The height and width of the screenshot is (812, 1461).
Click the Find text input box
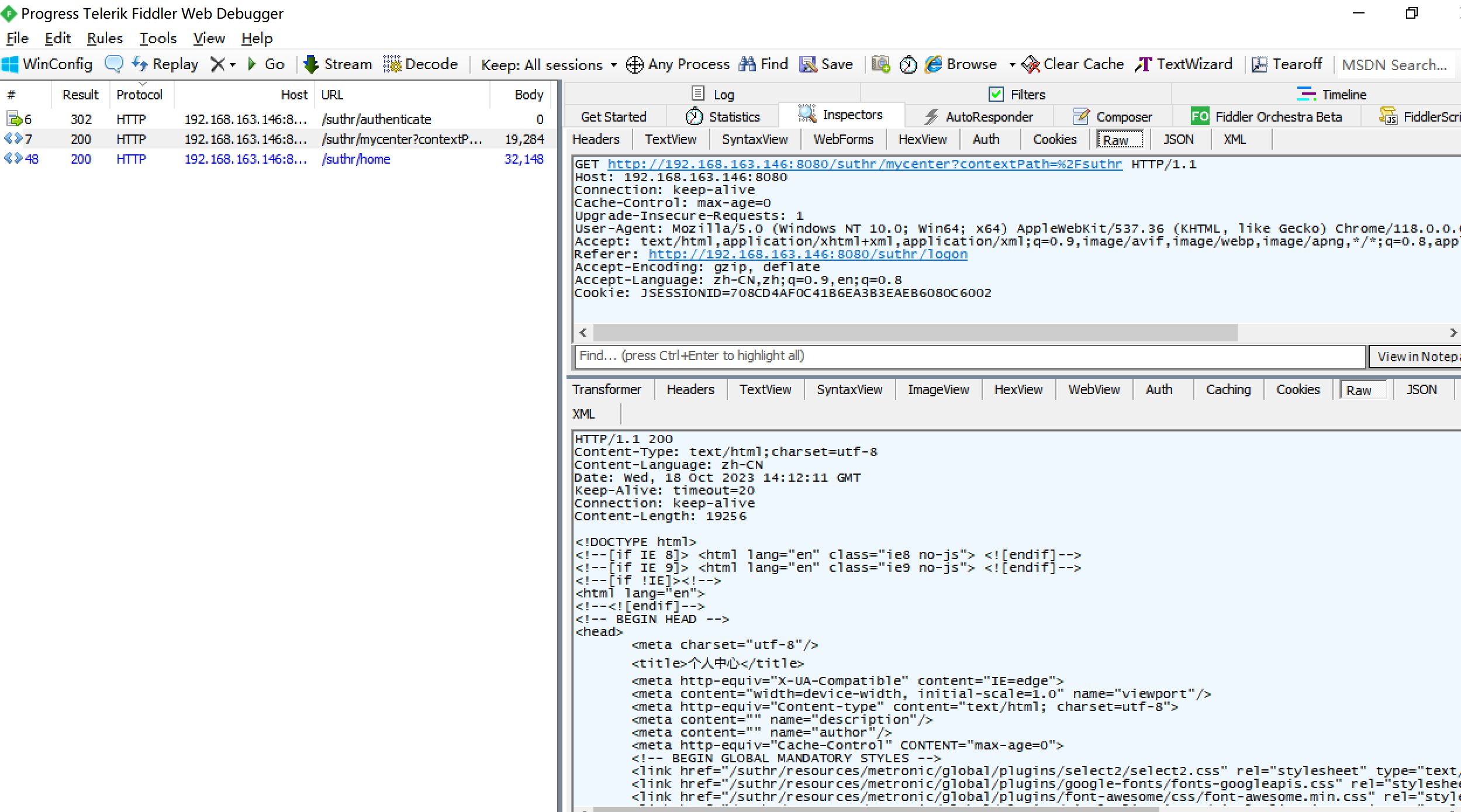[969, 356]
